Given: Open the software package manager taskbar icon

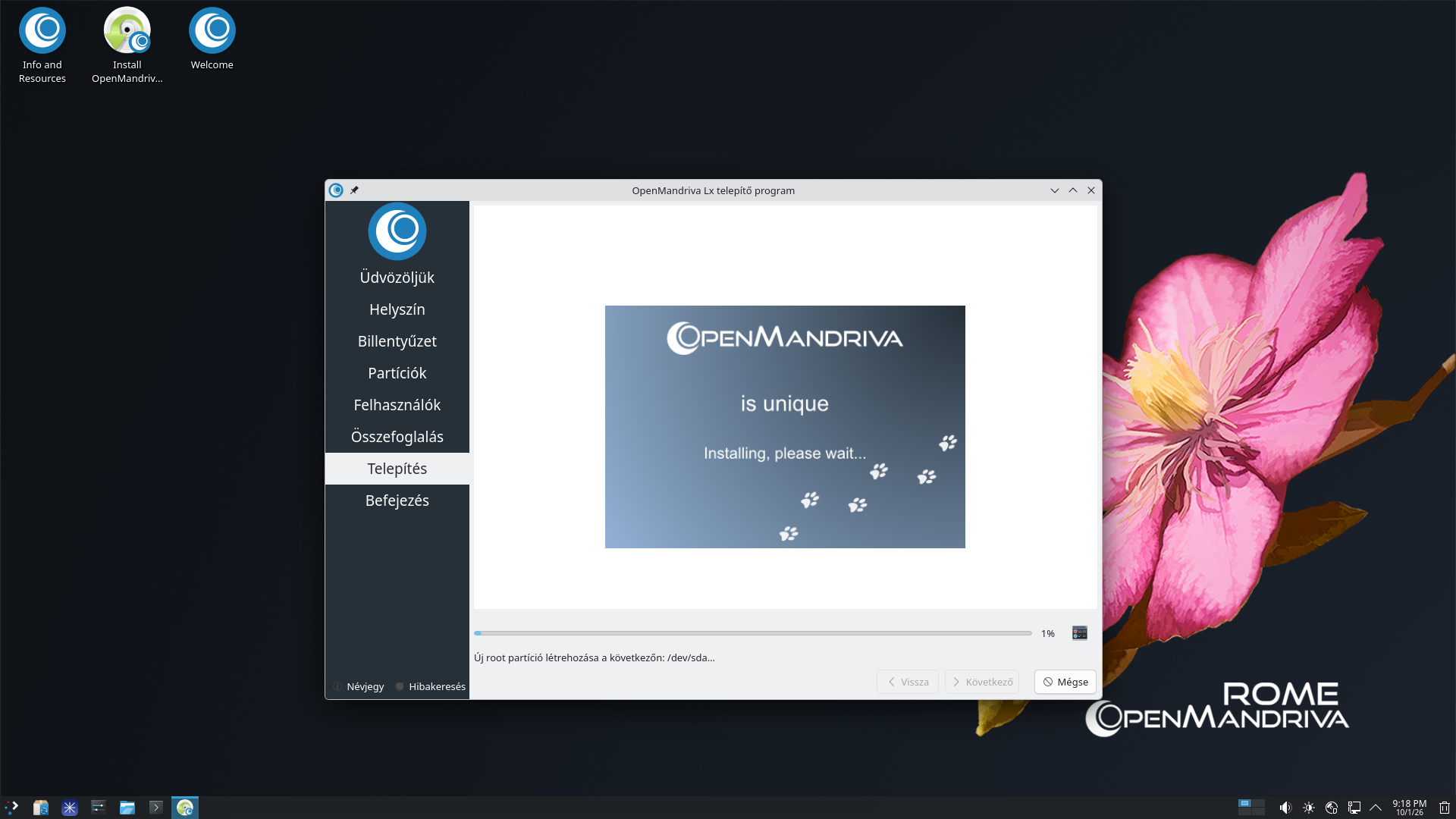Looking at the screenshot, I should (x=41, y=808).
